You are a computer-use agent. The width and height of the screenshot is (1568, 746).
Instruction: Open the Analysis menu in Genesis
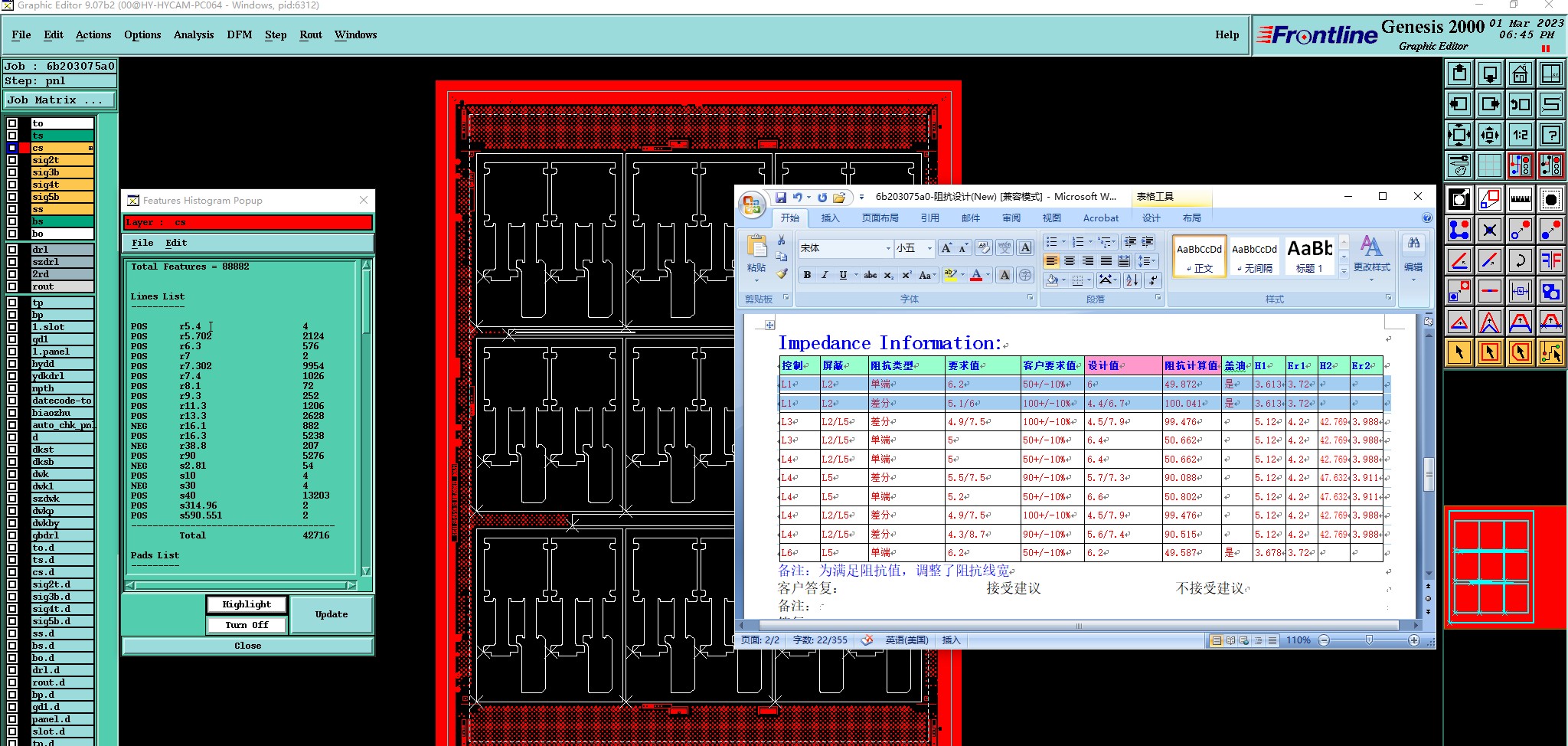coord(194,34)
